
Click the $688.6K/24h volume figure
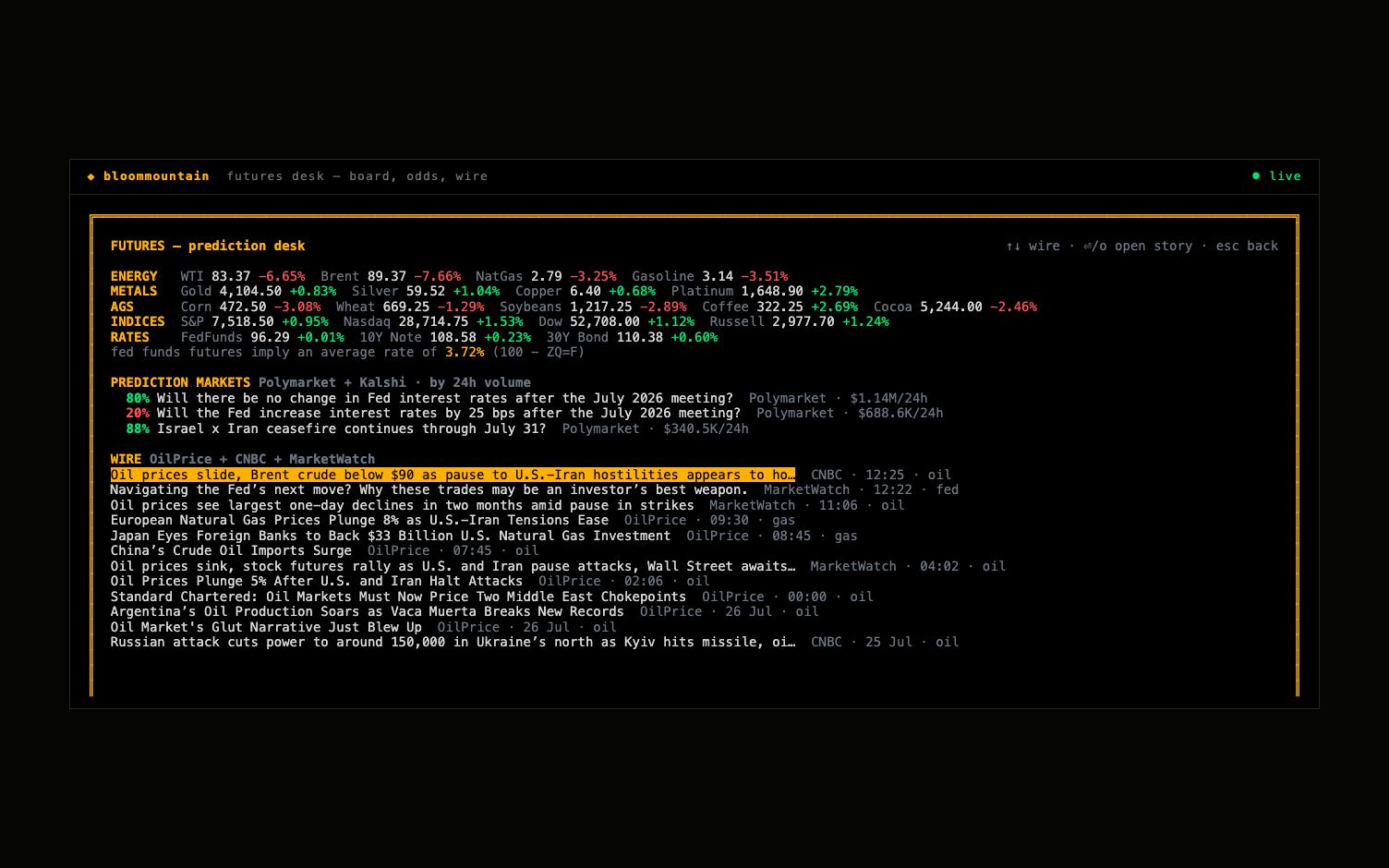click(x=900, y=413)
